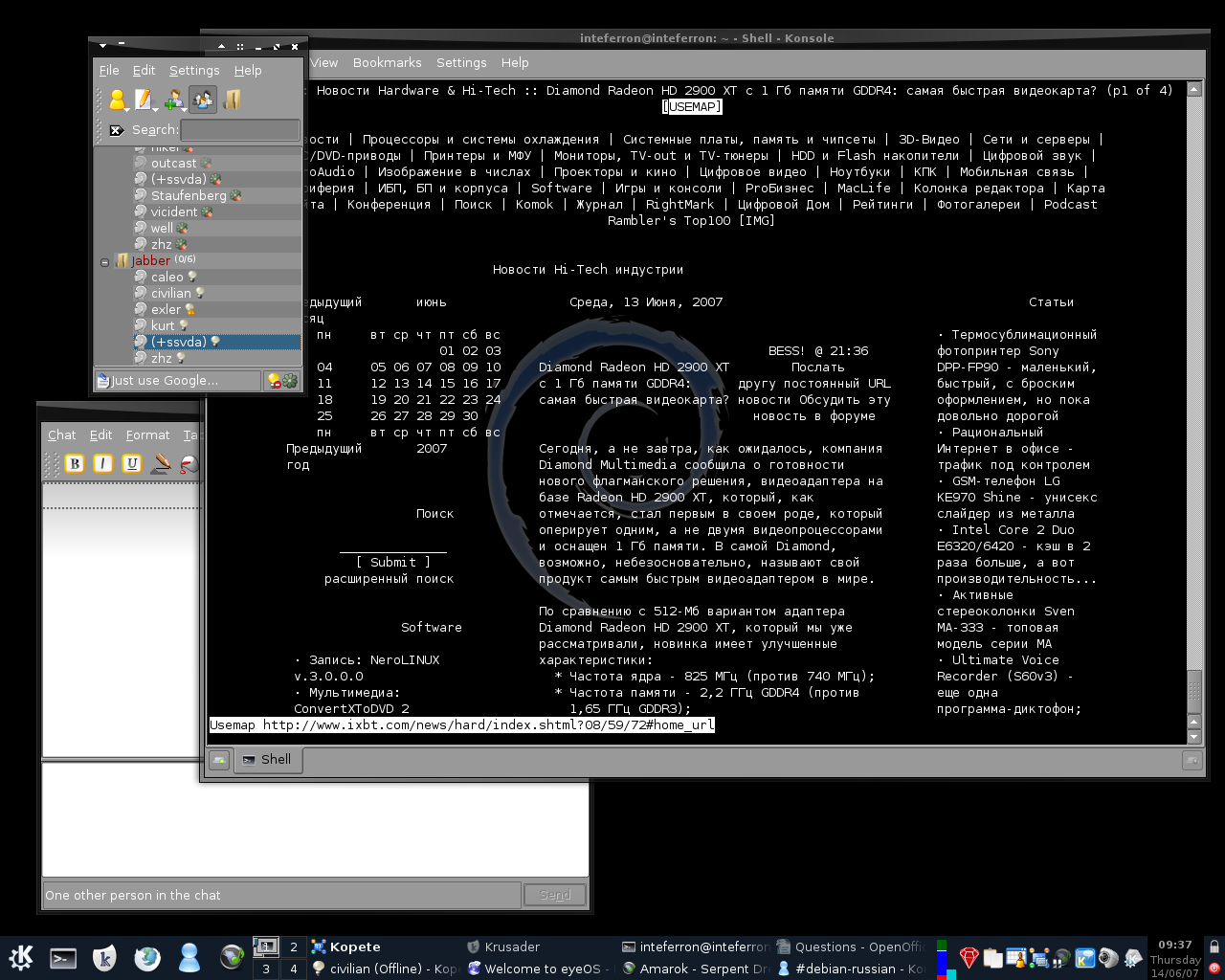Open chat window Chat menu
The width and height of the screenshot is (1225, 980).
(x=62, y=434)
